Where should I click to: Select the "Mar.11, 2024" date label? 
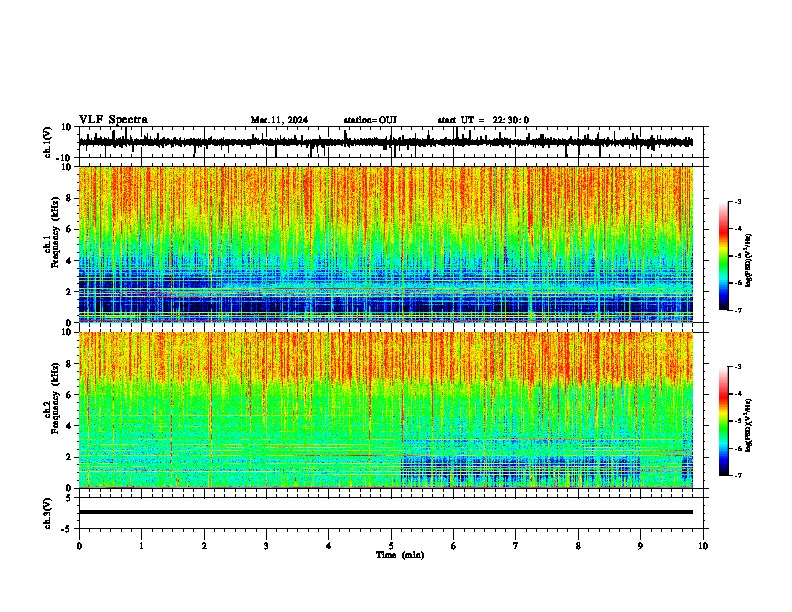pos(279,120)
